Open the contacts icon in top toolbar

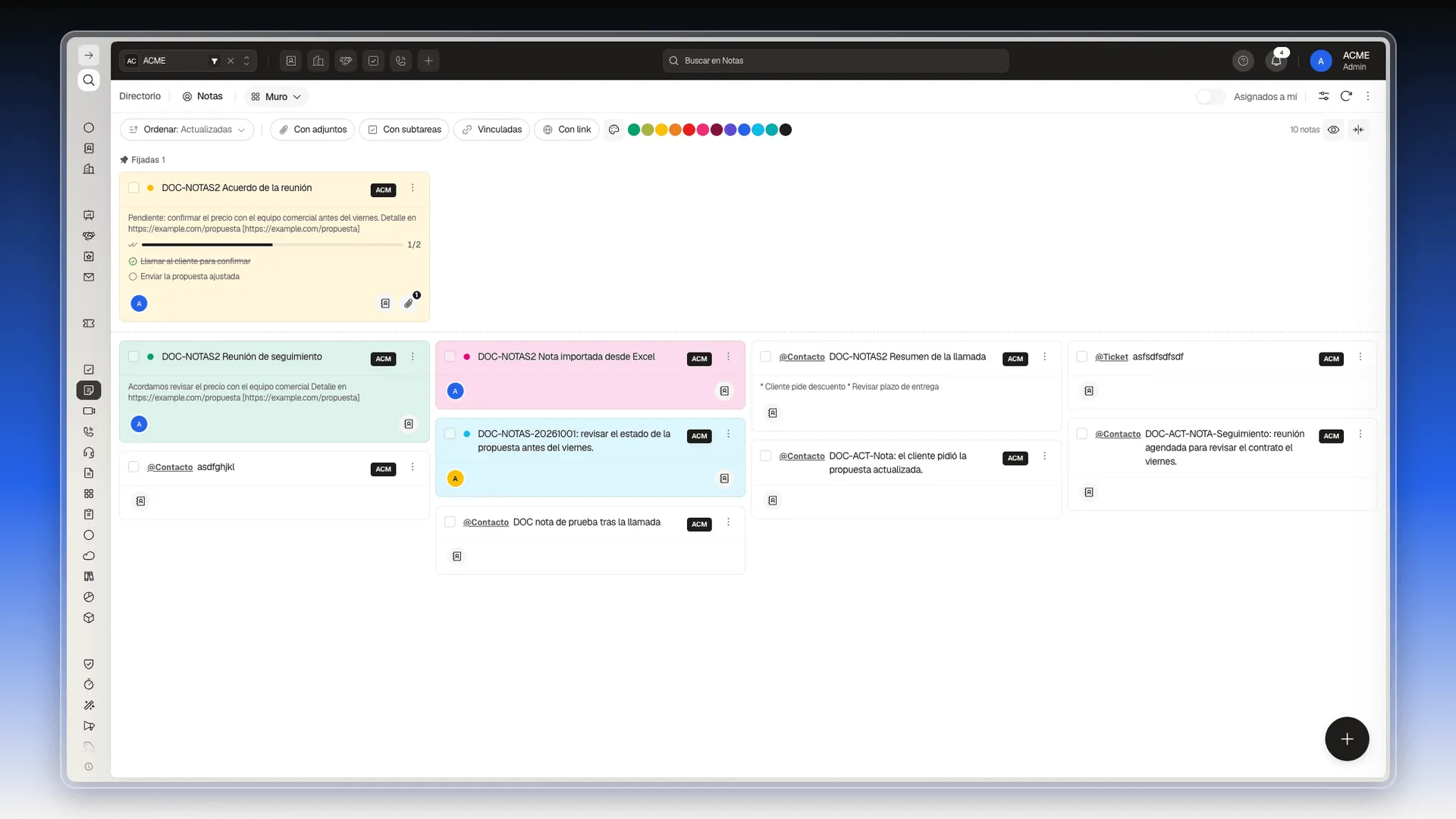290,61
